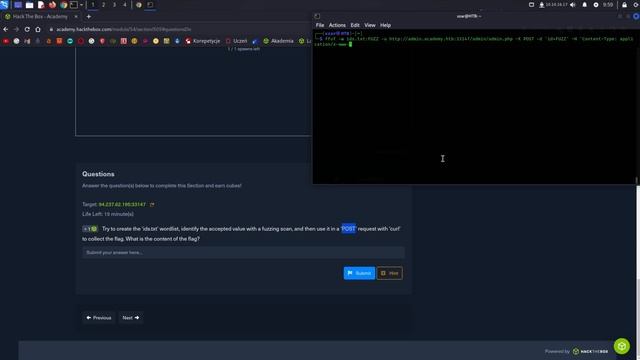Click the show desktop icon in the panel

[18, 5]
